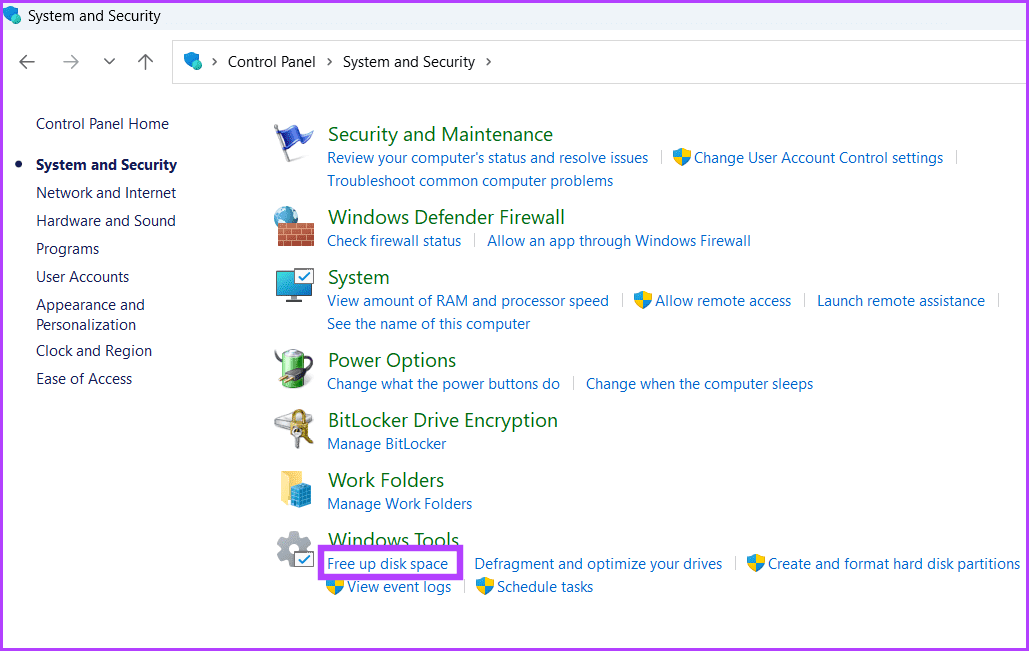The height and width of the screenshot is (651, 1029).
Task: Select the Control Panel breadcrumb
Action: [272, 62]
